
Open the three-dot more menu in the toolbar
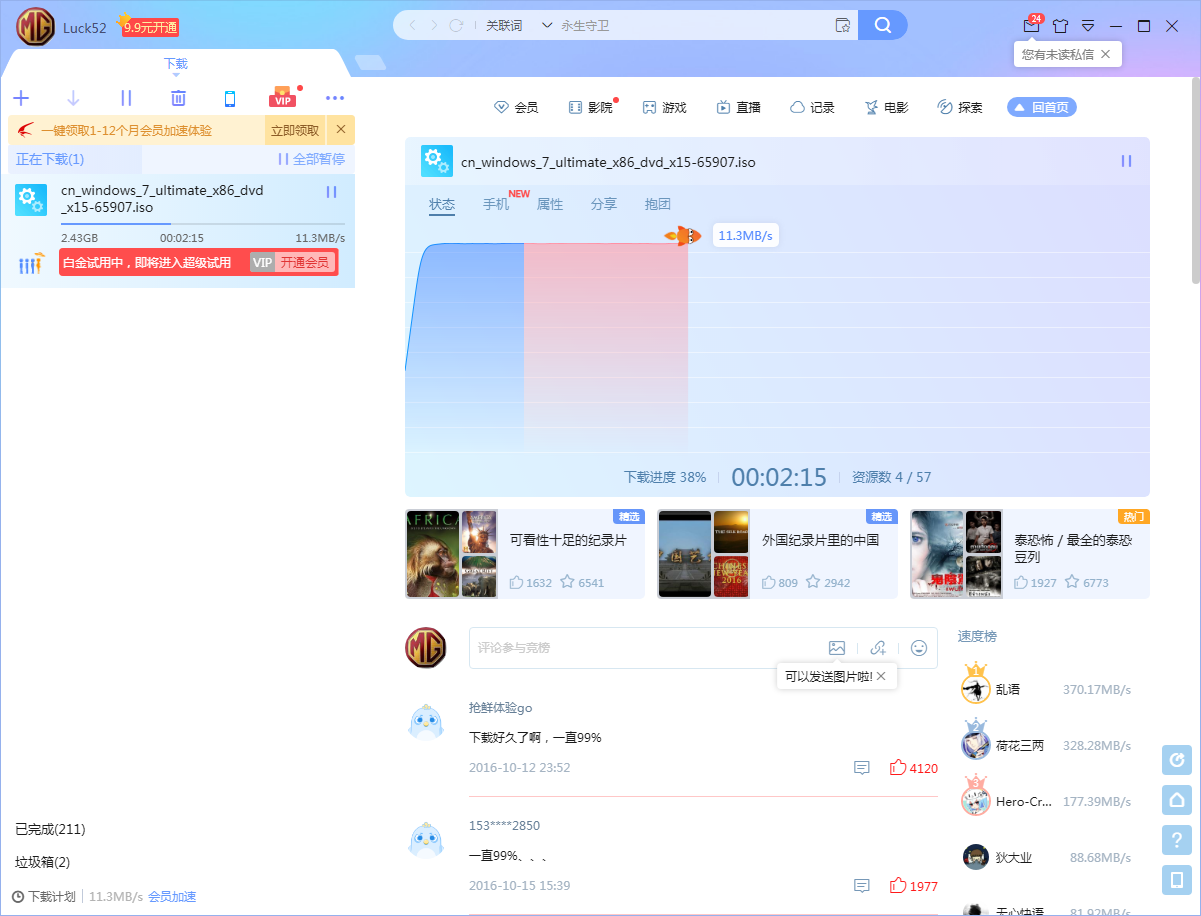(335, 98)
